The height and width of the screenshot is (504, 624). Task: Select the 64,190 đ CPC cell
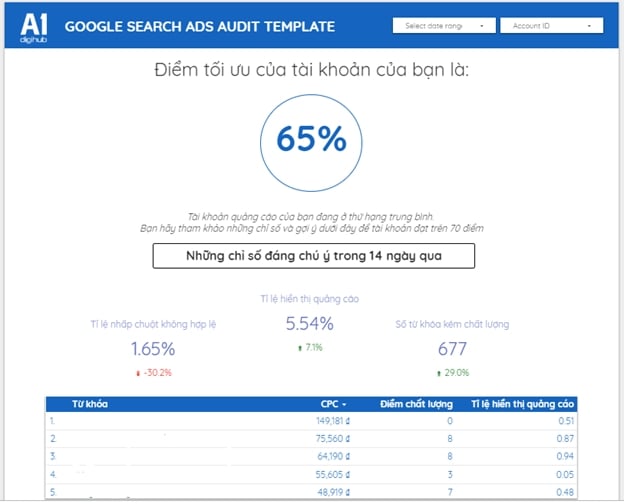(333, 456)
